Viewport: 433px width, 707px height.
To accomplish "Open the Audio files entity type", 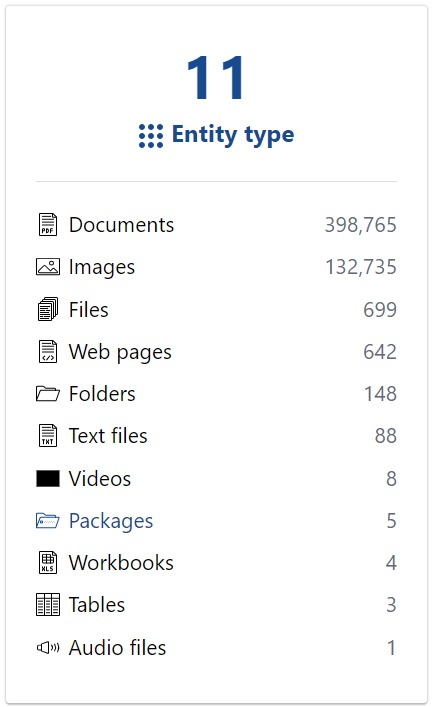I will 118,647.
